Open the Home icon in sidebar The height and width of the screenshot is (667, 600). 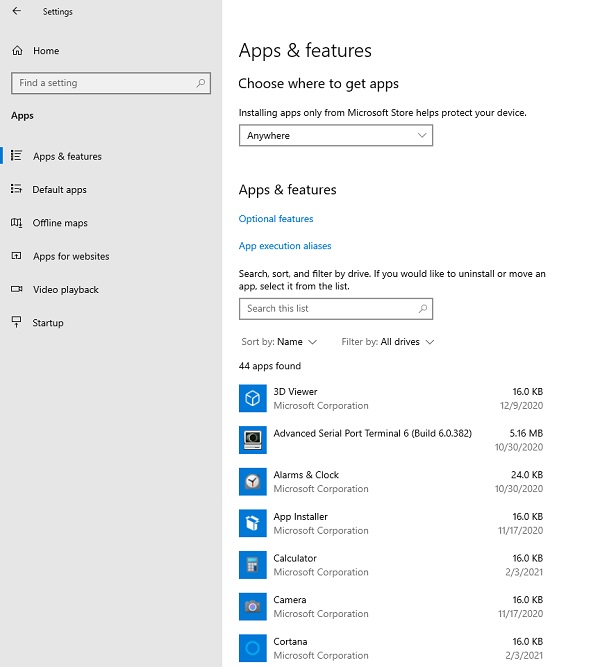pyautogui.click(x=17, y=51)
